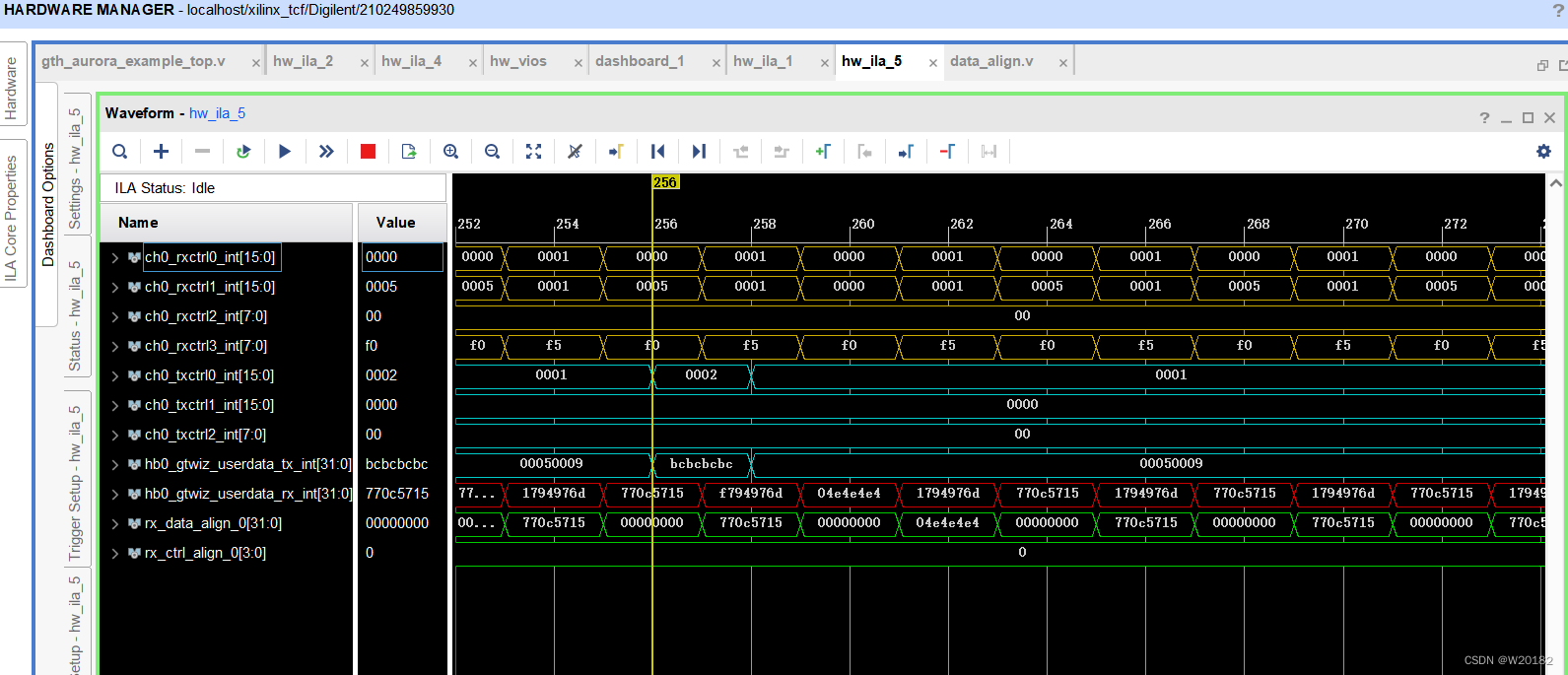Image resolution: width=1568 pixels, height=675 pixels.
Task: Stop trigger with the red square
Action: (x=368, y=152)
